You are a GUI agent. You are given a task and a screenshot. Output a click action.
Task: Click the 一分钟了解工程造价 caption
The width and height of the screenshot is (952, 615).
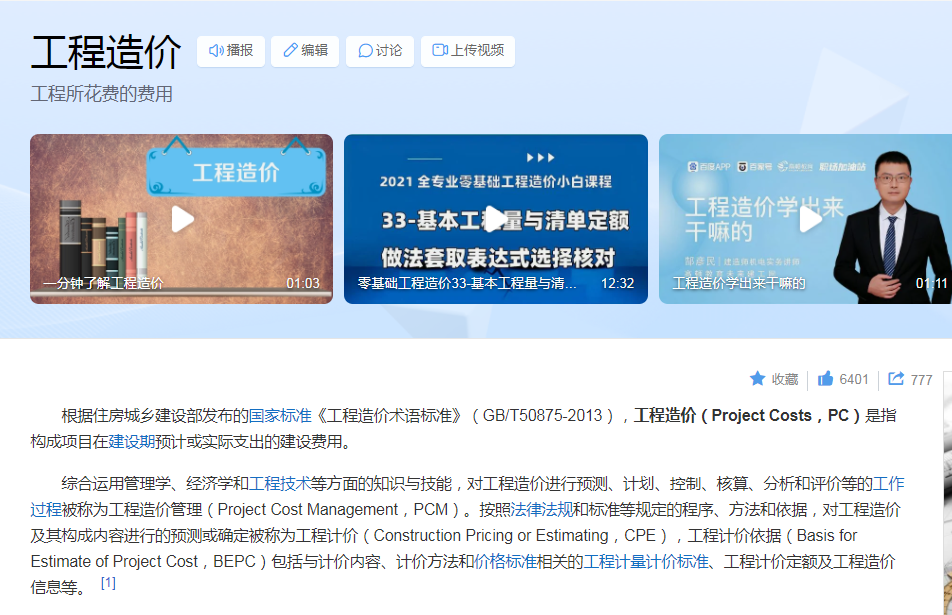103,283
